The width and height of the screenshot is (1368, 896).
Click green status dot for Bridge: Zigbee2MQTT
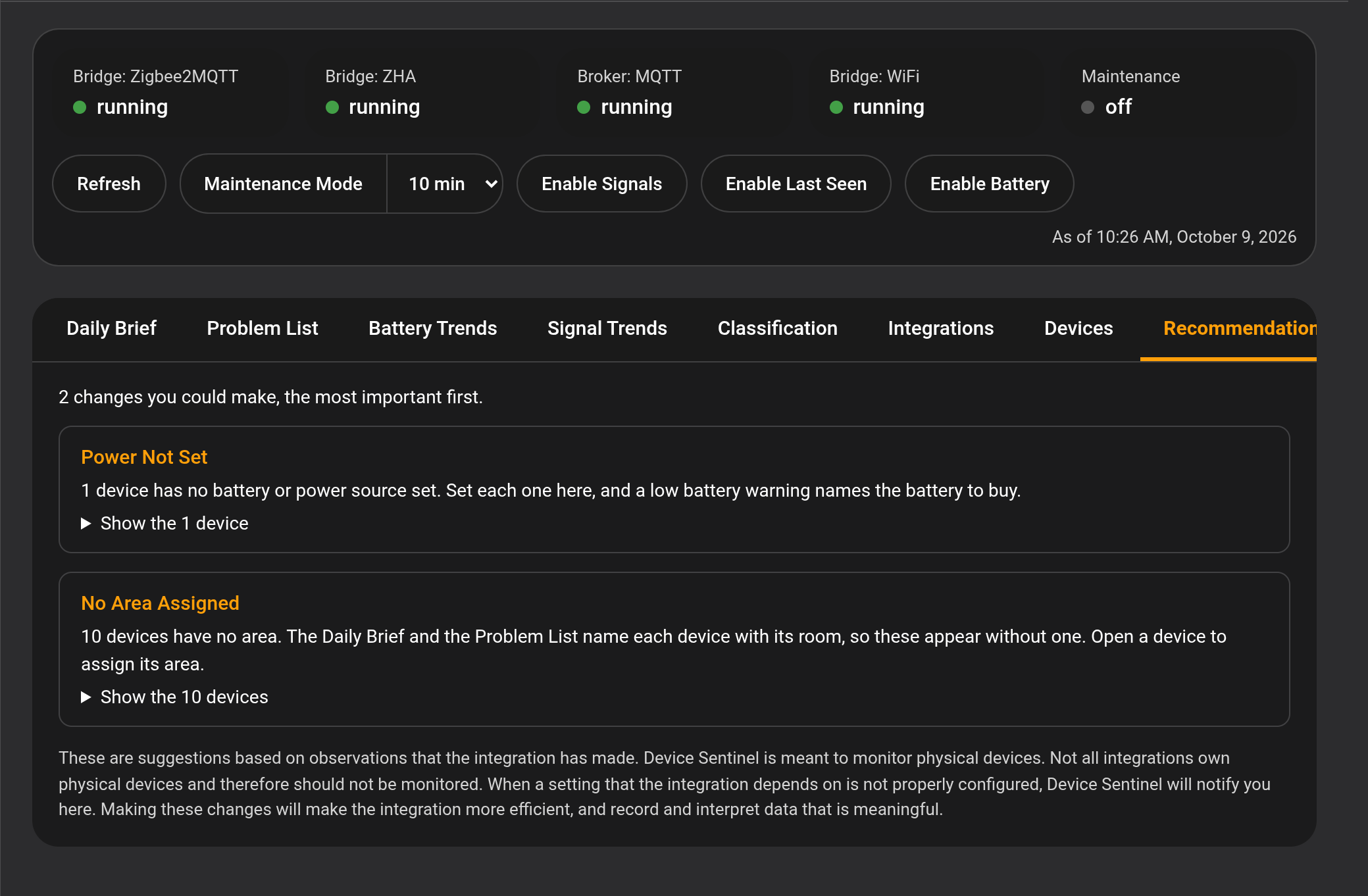tap(80, 107)
